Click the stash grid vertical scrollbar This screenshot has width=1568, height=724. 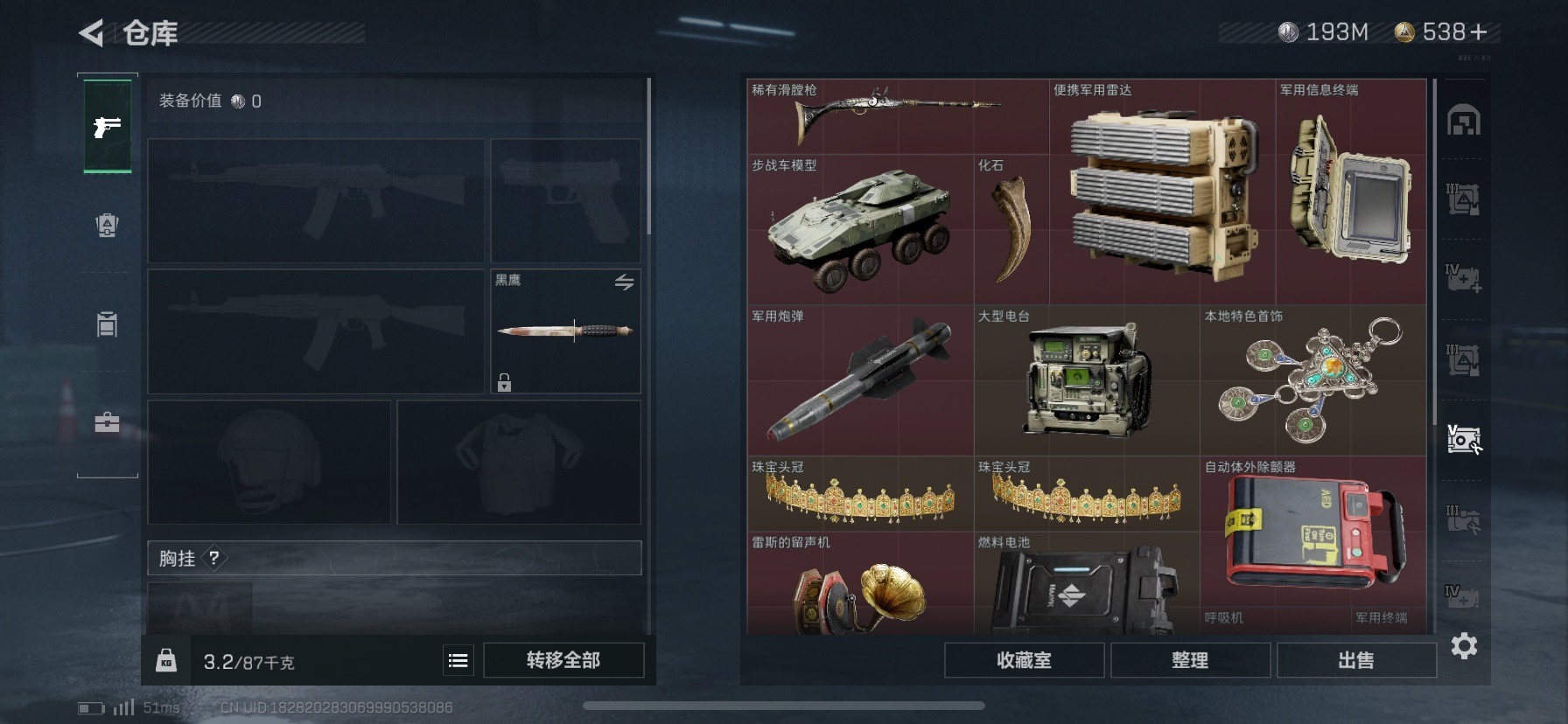pyautogui.click(x=1433, y=252)
